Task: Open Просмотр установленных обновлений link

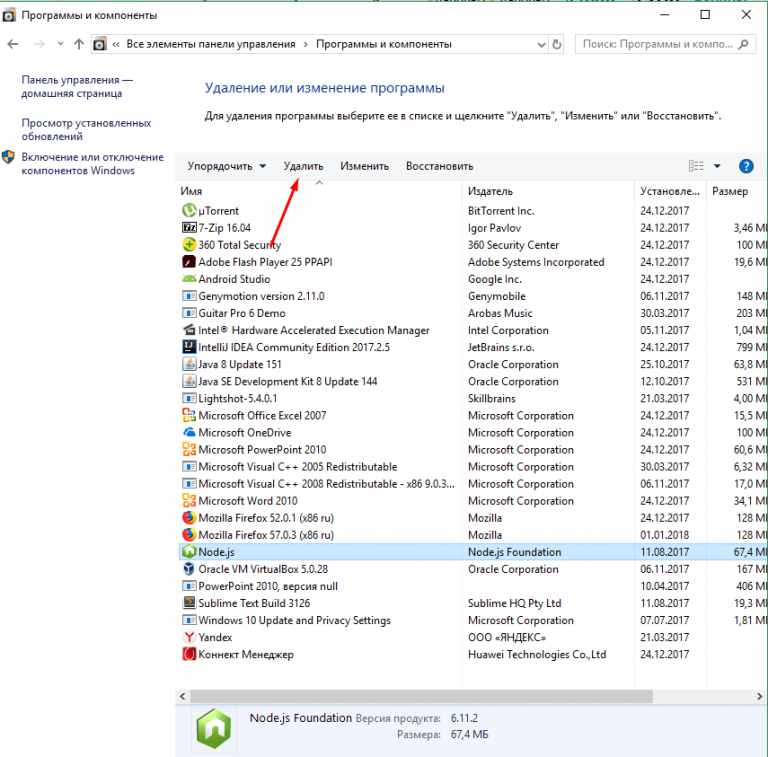Action: click(86, 130)
